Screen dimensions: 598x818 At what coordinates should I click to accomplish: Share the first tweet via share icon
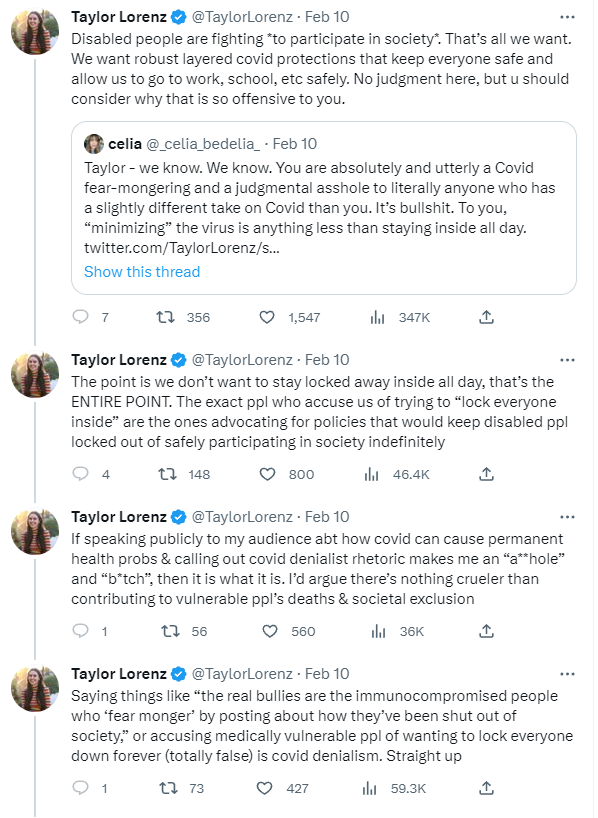pyautogui.click(x=486, y=317)
